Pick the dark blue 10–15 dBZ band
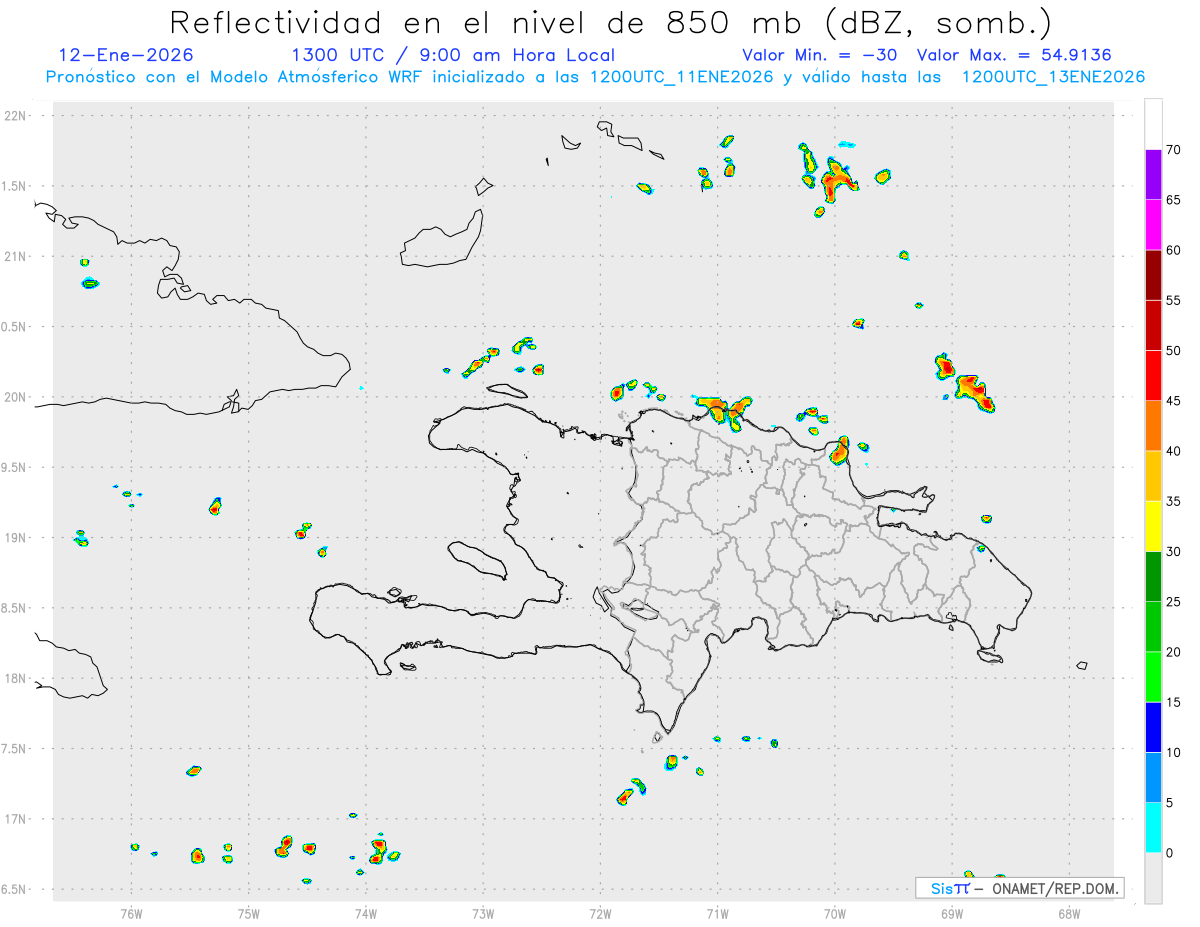The height and width of the screenshot is (927, 1200). pyautogui.click(x=1153, y=727)
